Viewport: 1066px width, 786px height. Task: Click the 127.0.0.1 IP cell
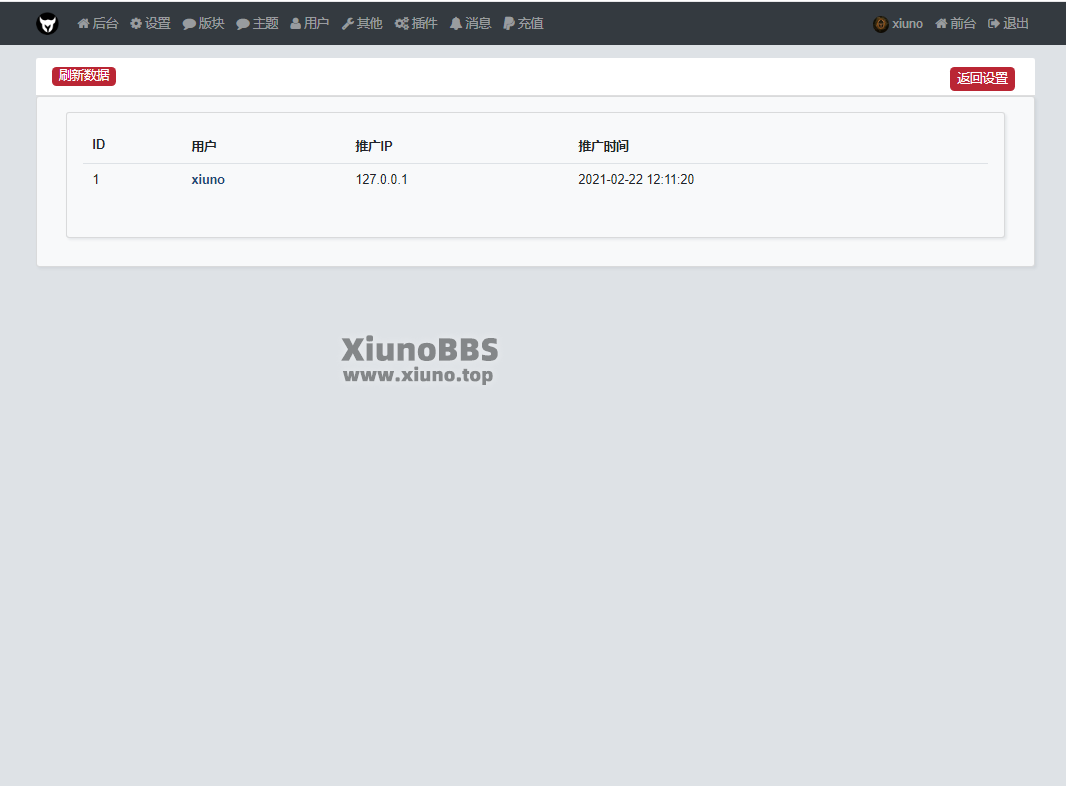[x=382, y=180]
